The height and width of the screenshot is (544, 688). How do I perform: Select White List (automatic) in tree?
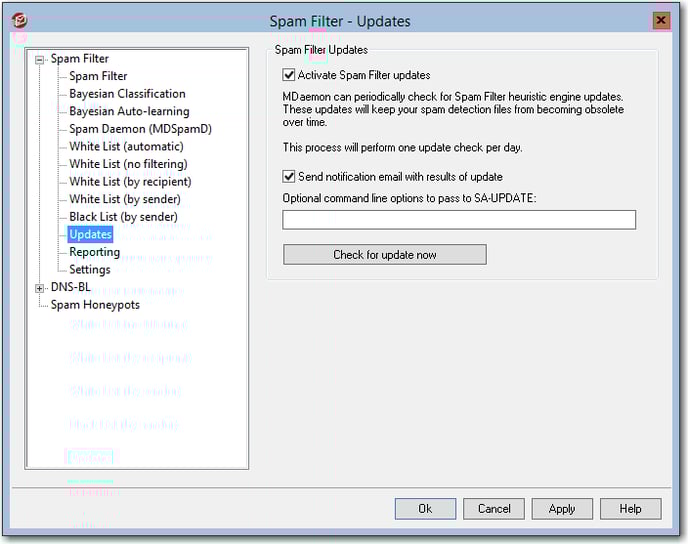coord(126,147)
